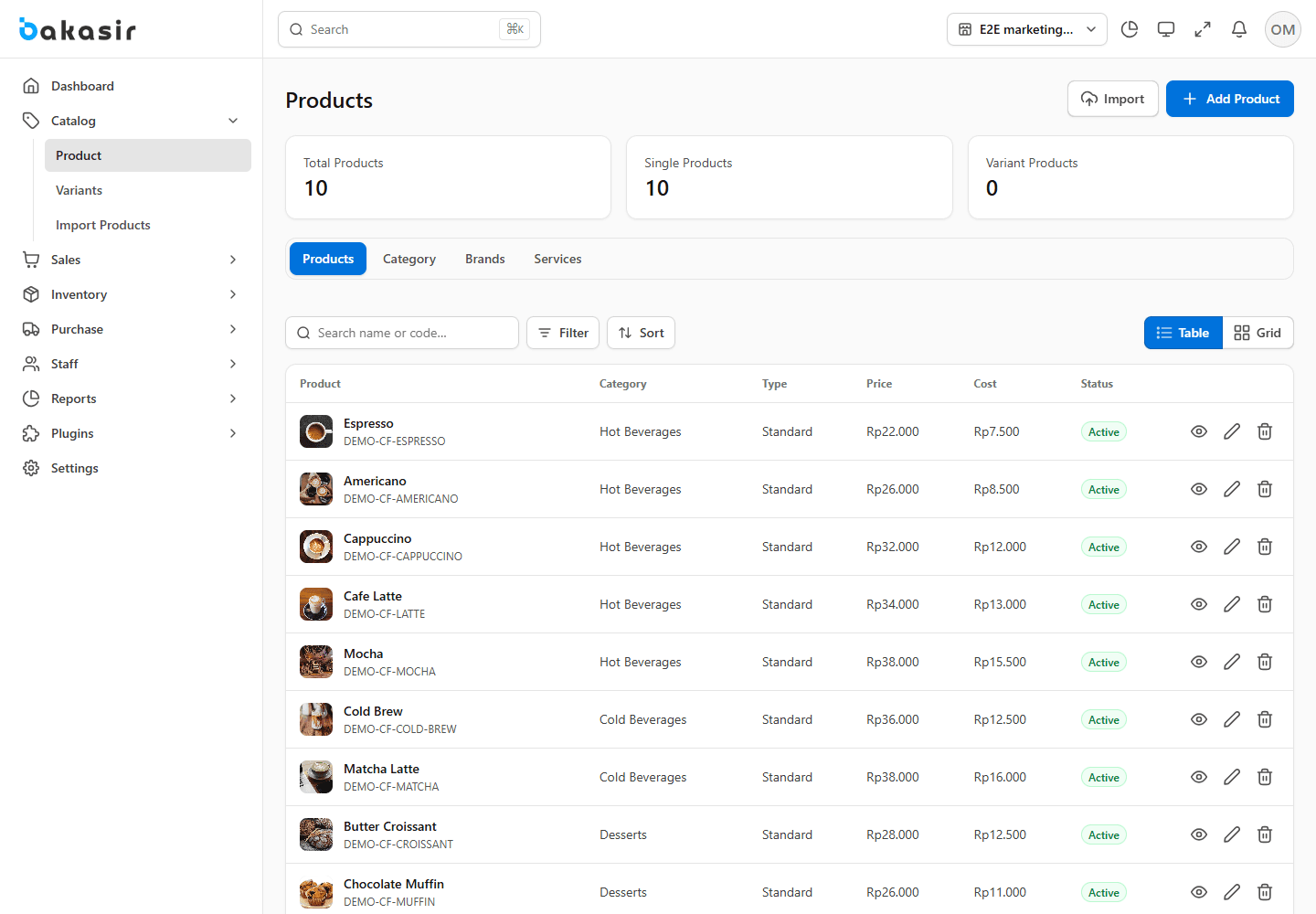Delete the Cafe Latte product
Screen dimensions: 1316x914
(x=1265, y=604)
